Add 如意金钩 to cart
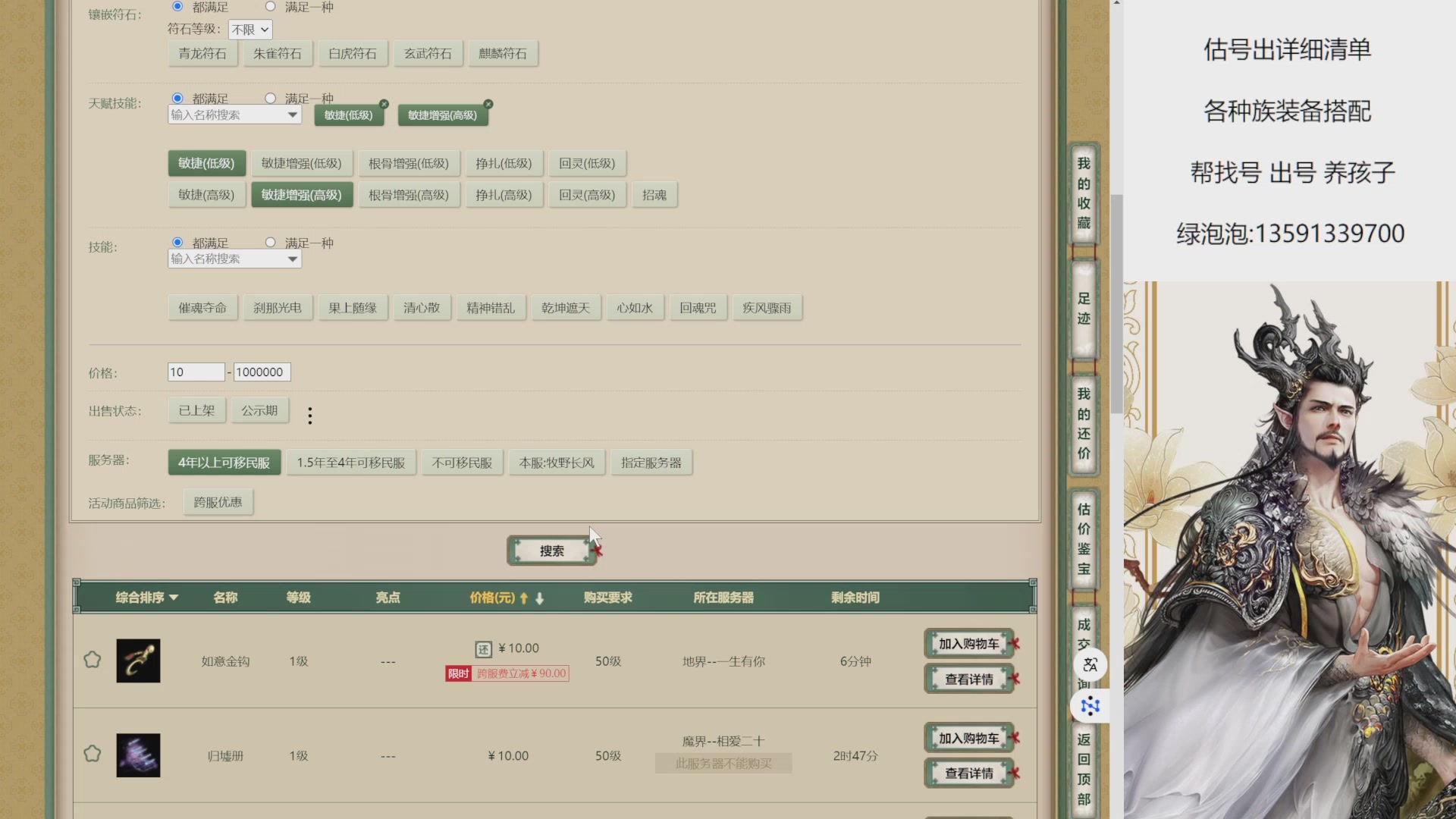The height and width of the screenshot is (819, 1456). click(969, 644)
